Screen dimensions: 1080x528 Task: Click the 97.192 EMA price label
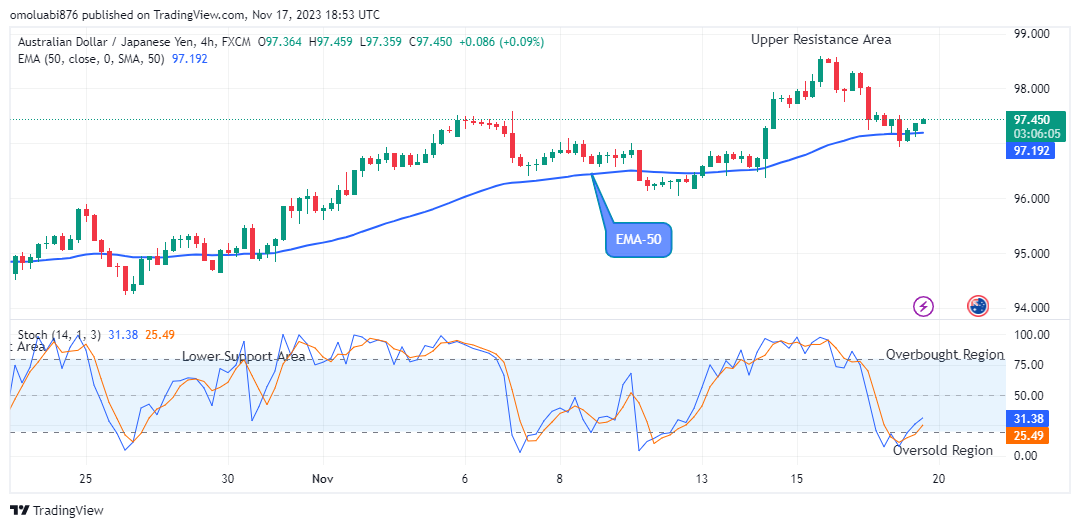click(1029, 151)
